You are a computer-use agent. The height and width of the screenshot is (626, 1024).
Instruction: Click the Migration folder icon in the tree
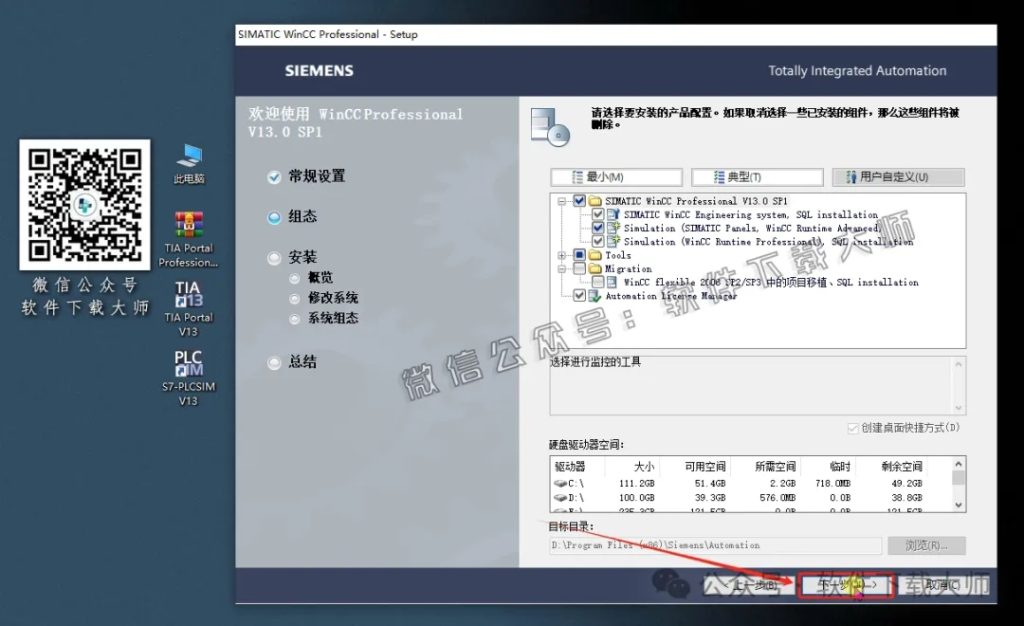pyautogui.click(x=597, y=269)
